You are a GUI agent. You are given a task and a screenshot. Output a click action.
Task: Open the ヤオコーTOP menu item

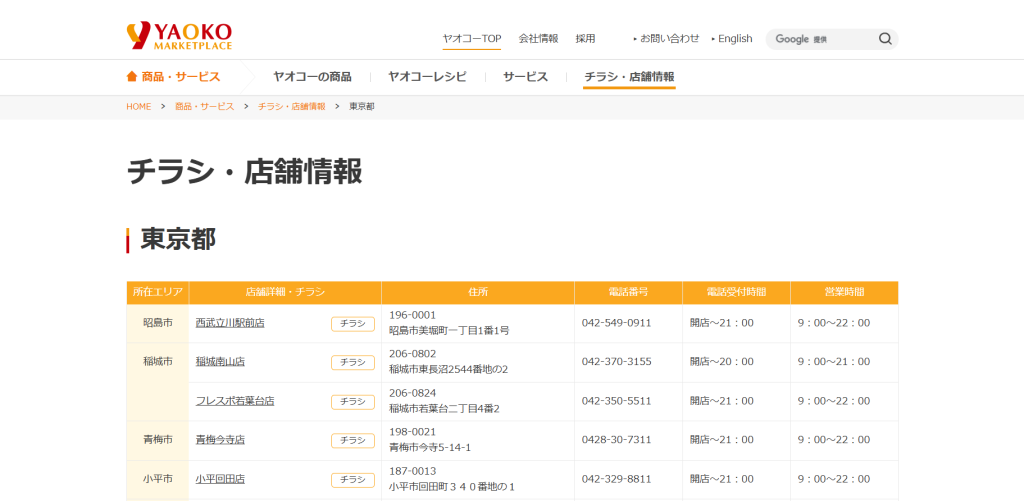click(x=472, y=39)
